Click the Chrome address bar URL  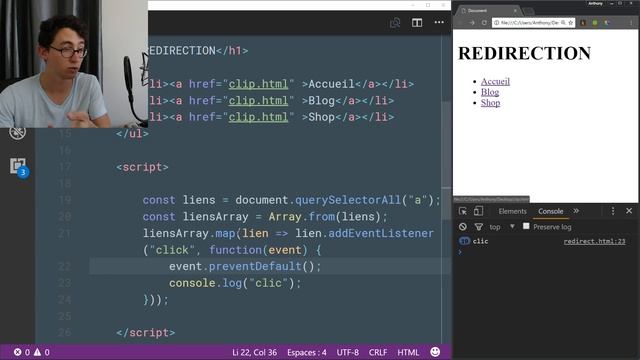point(529,23)
